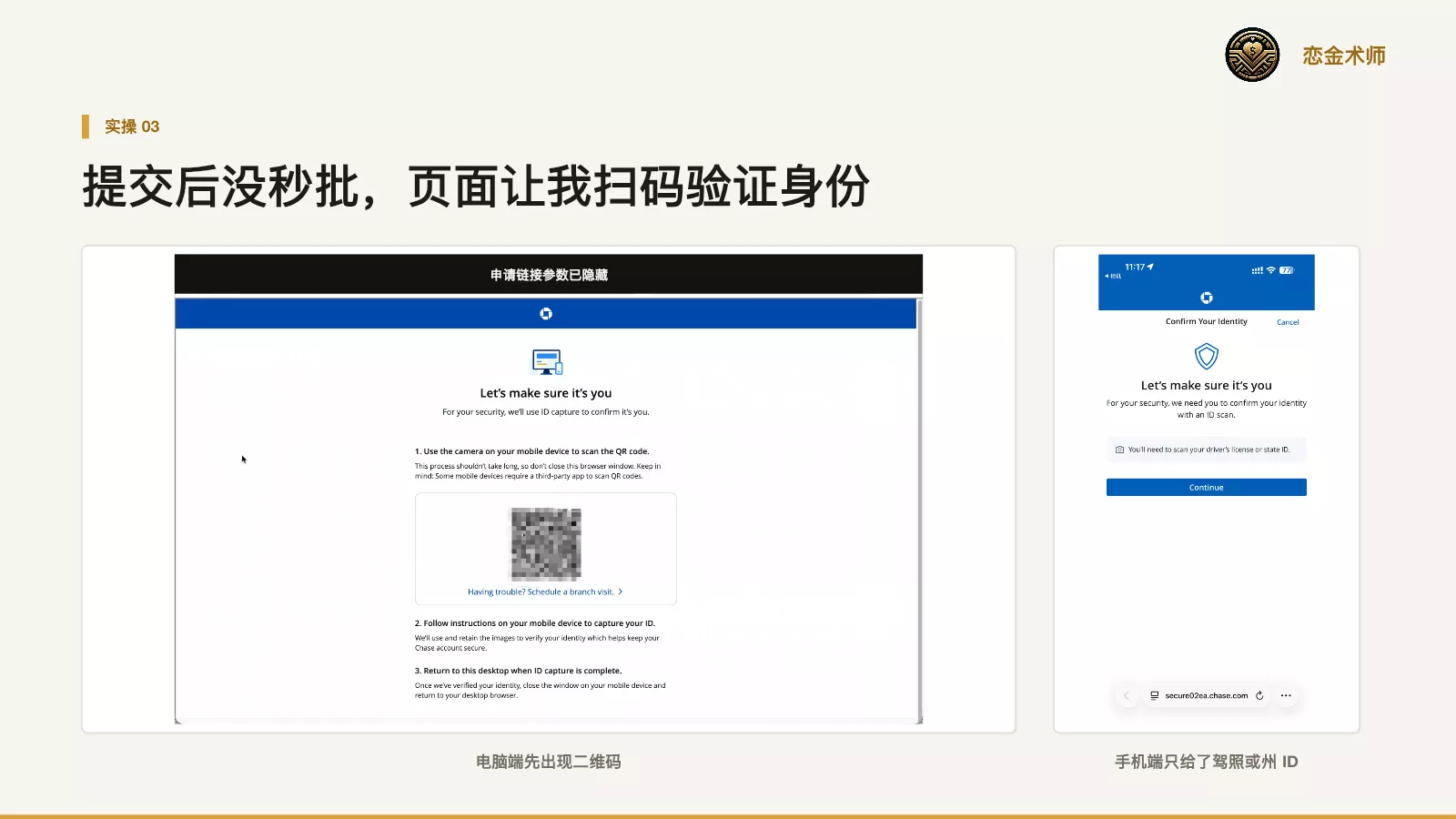This screenshot has height=819, width=1456.
Task: Click 'We'll use and retain the images' paragraph
Action: point(537,642)
